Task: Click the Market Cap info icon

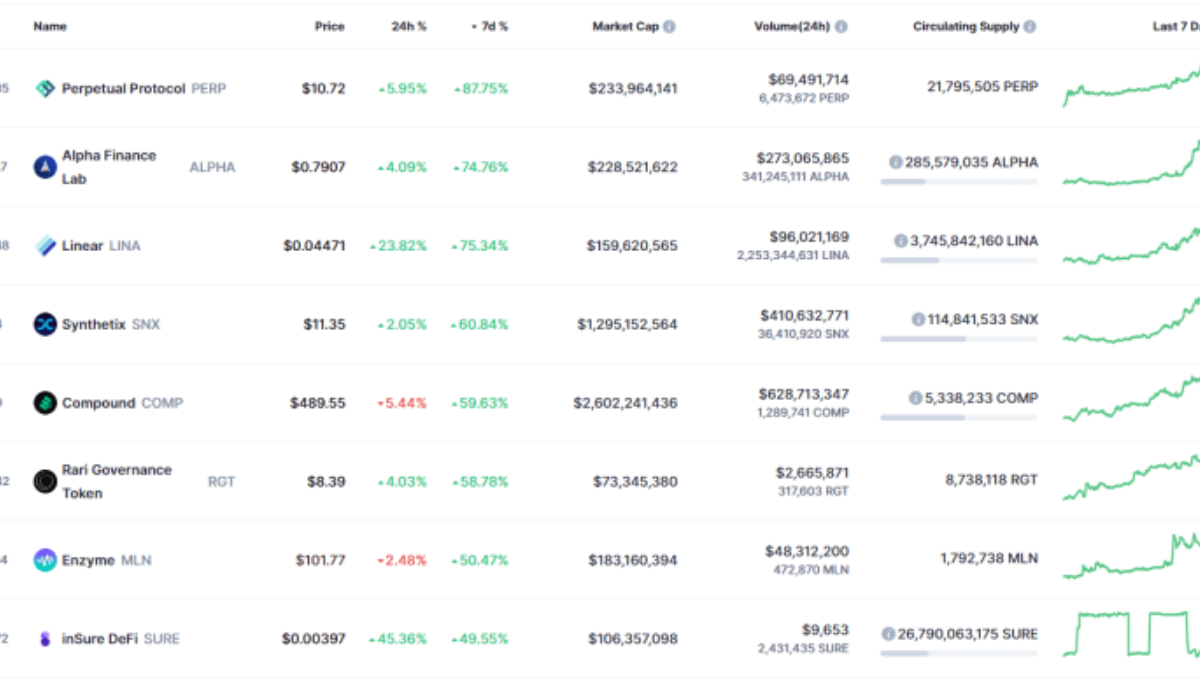Action: pos(669,27)
